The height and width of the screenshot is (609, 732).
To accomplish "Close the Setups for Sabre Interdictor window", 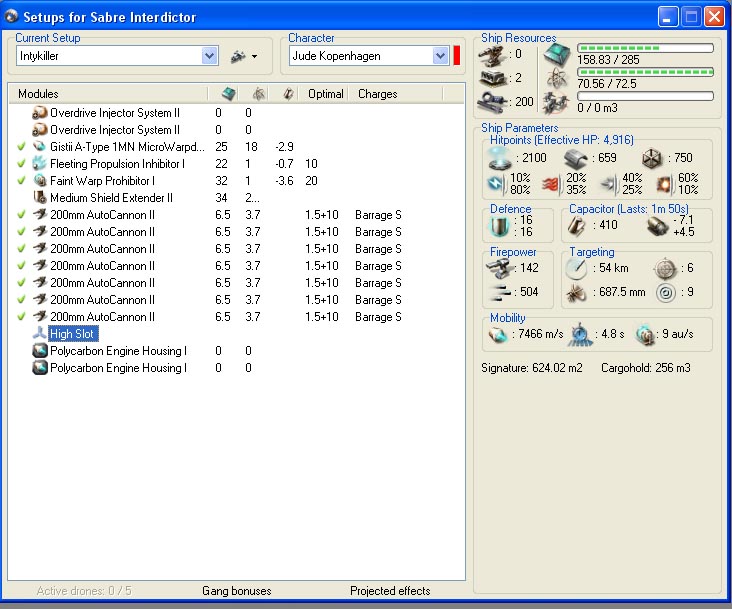I will pos(714,17).
